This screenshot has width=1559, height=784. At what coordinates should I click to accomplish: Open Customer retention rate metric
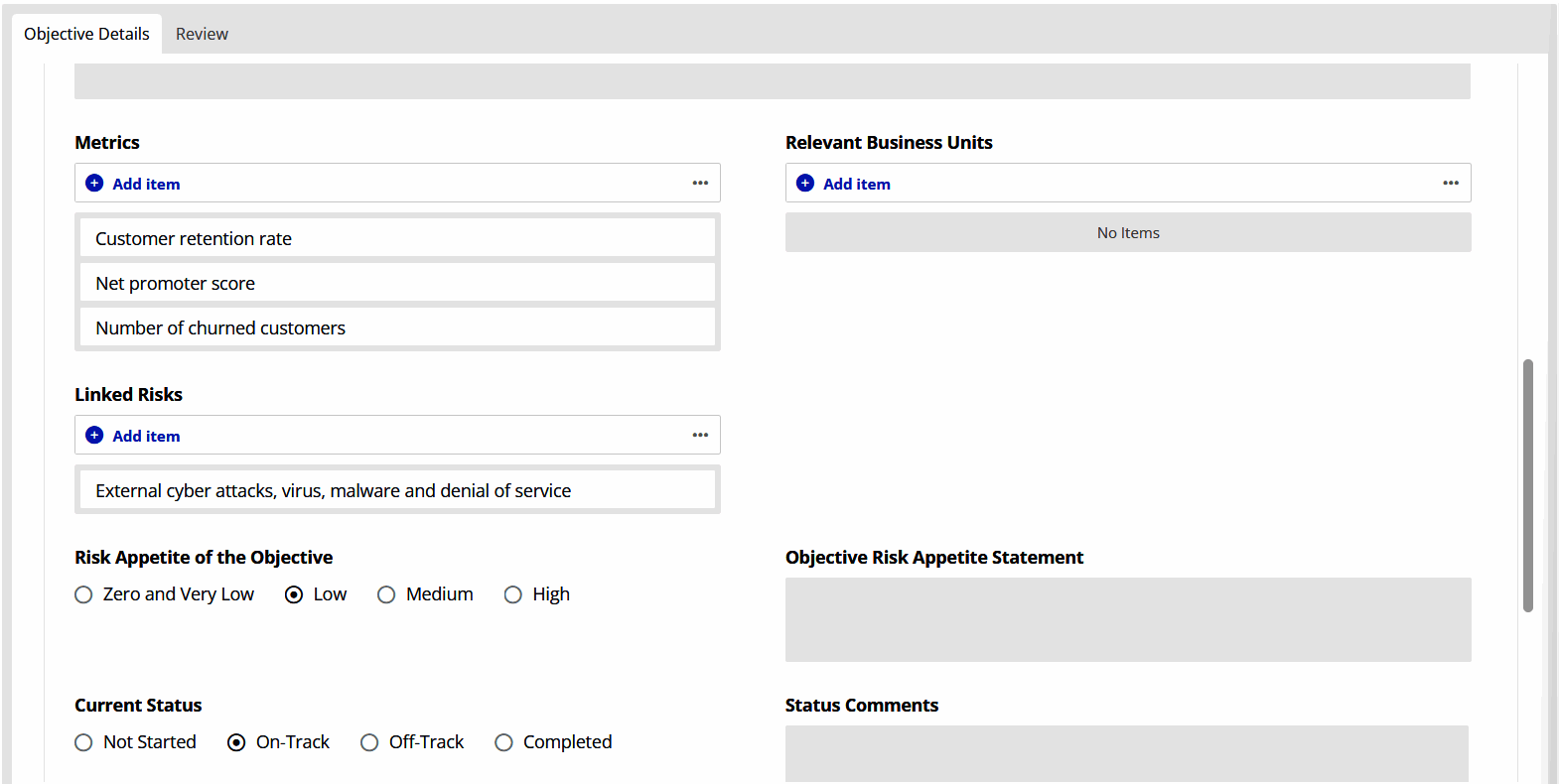(397, 238)
